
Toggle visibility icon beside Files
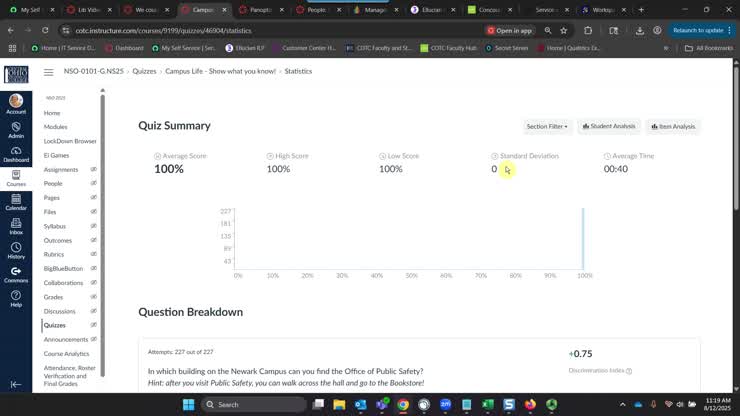click(93, 212)
